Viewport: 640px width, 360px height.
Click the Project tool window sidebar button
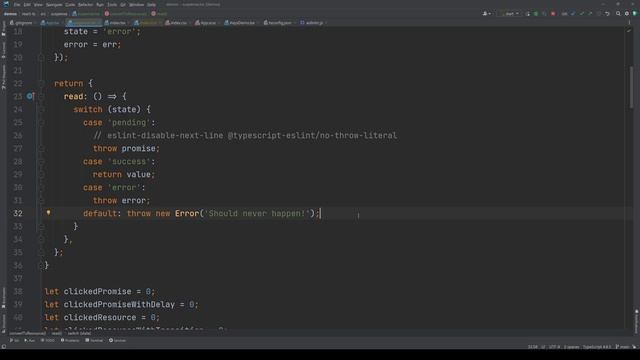(x=4, y=29)
